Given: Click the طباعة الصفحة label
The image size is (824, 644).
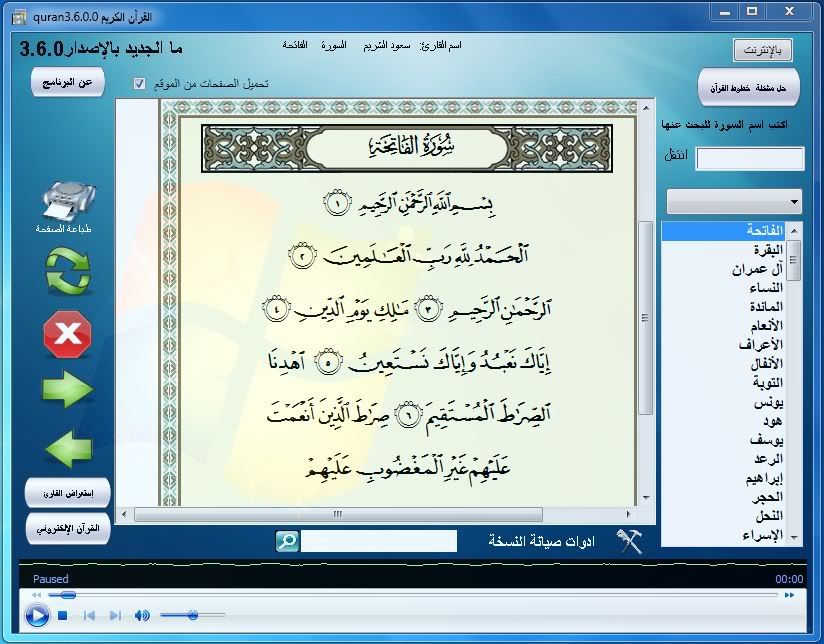Looking at the screenshot, I should tap(64, 229).
